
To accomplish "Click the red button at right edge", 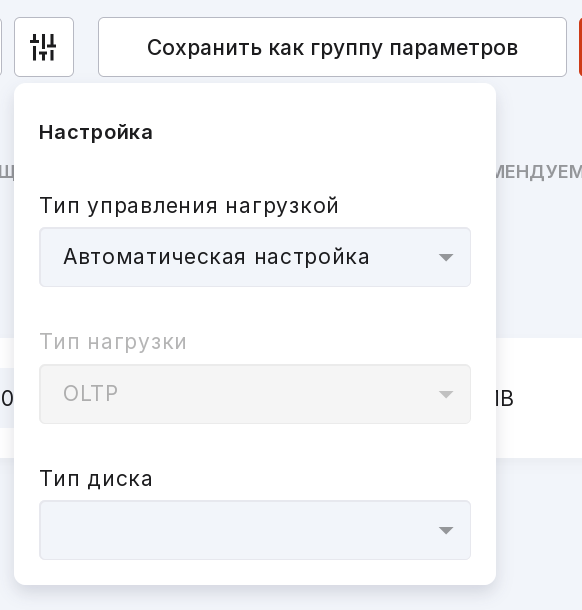I will [x=580, y=47].
